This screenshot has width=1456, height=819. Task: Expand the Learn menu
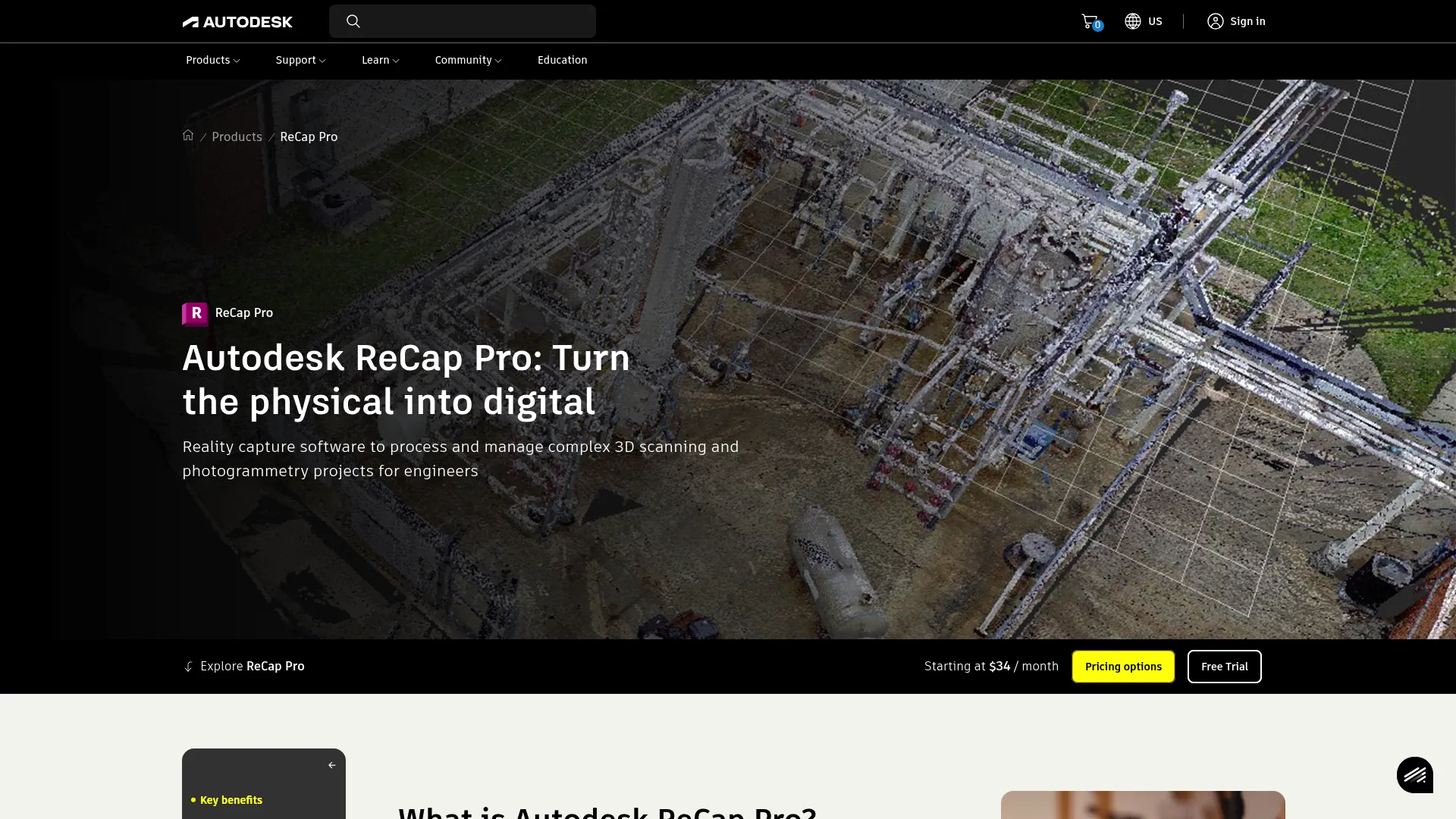pyautogui.click(x=380, y=60)
